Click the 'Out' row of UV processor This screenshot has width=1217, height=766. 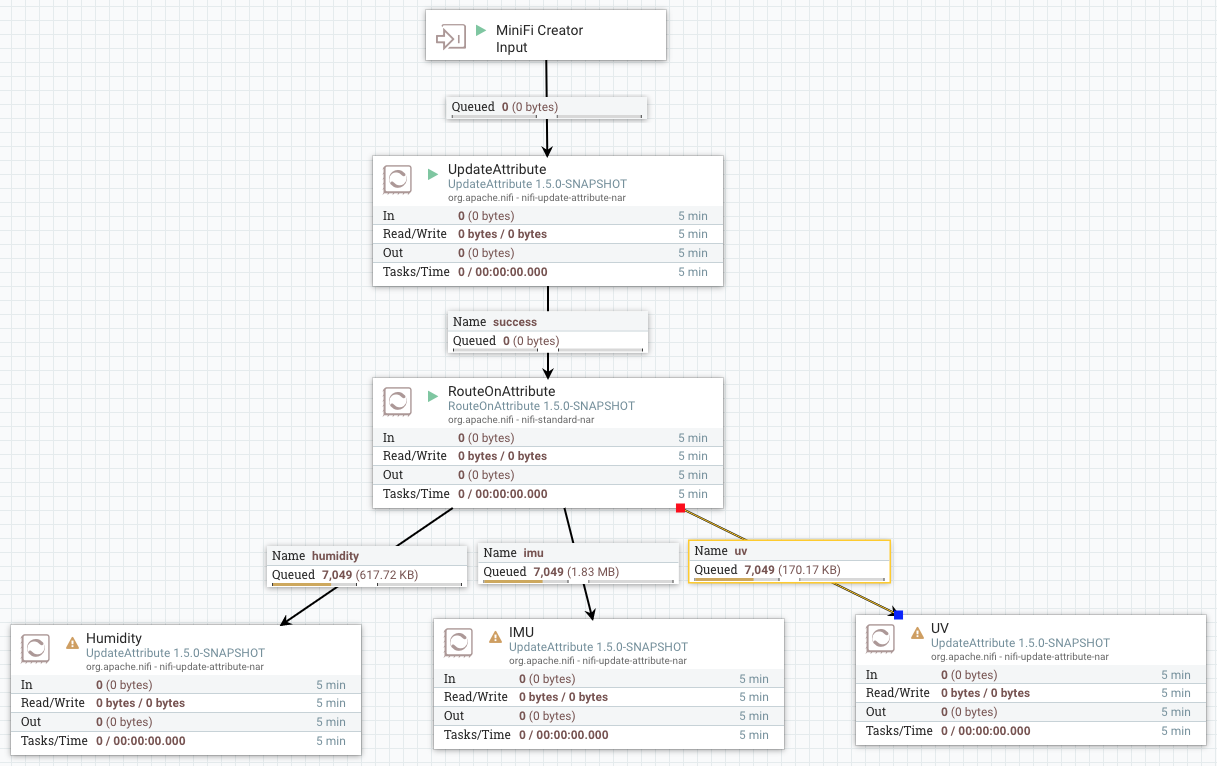[x=1031, y=712]
